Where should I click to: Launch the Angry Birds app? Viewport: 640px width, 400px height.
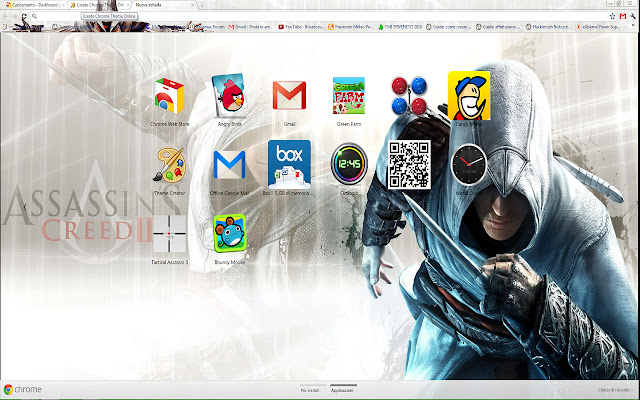(229, 95)
